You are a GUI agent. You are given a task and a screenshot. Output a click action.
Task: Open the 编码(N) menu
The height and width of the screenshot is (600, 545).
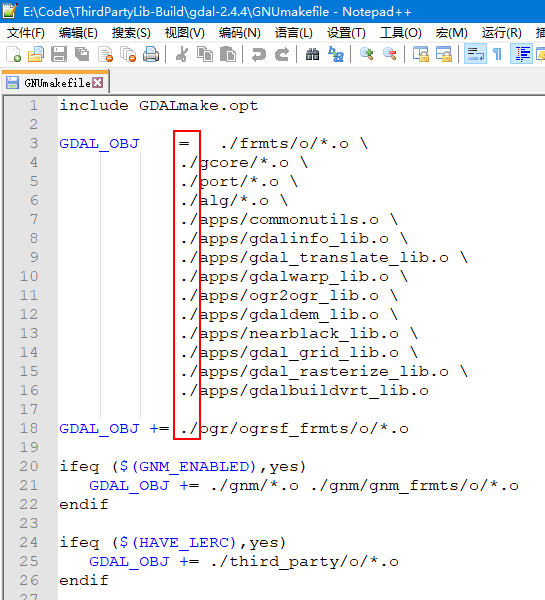(x=240, y=33)
